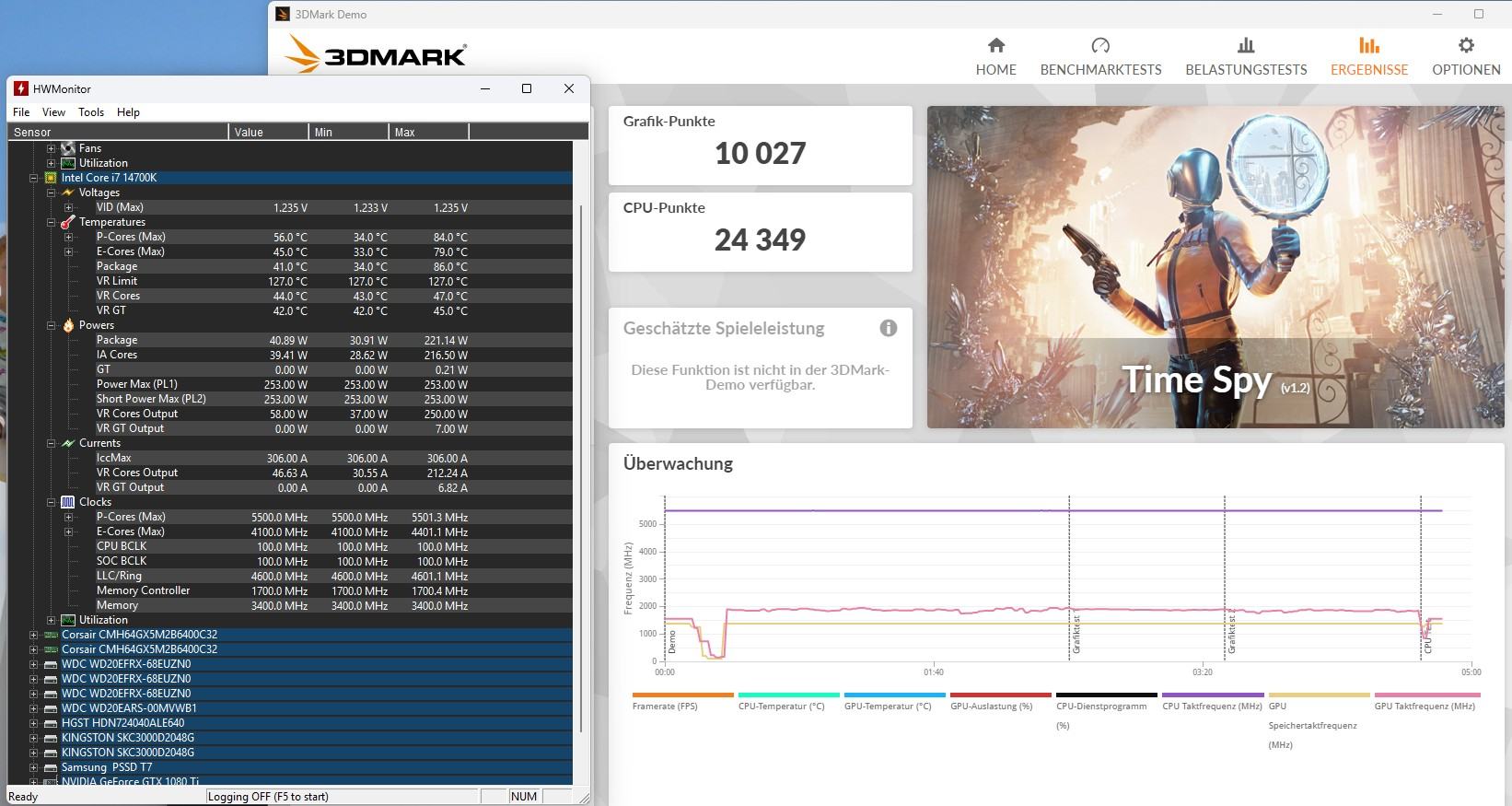Screen dimensions: 1512x806
Task: Expand the Fans group
Action: (x=51, y=148)
